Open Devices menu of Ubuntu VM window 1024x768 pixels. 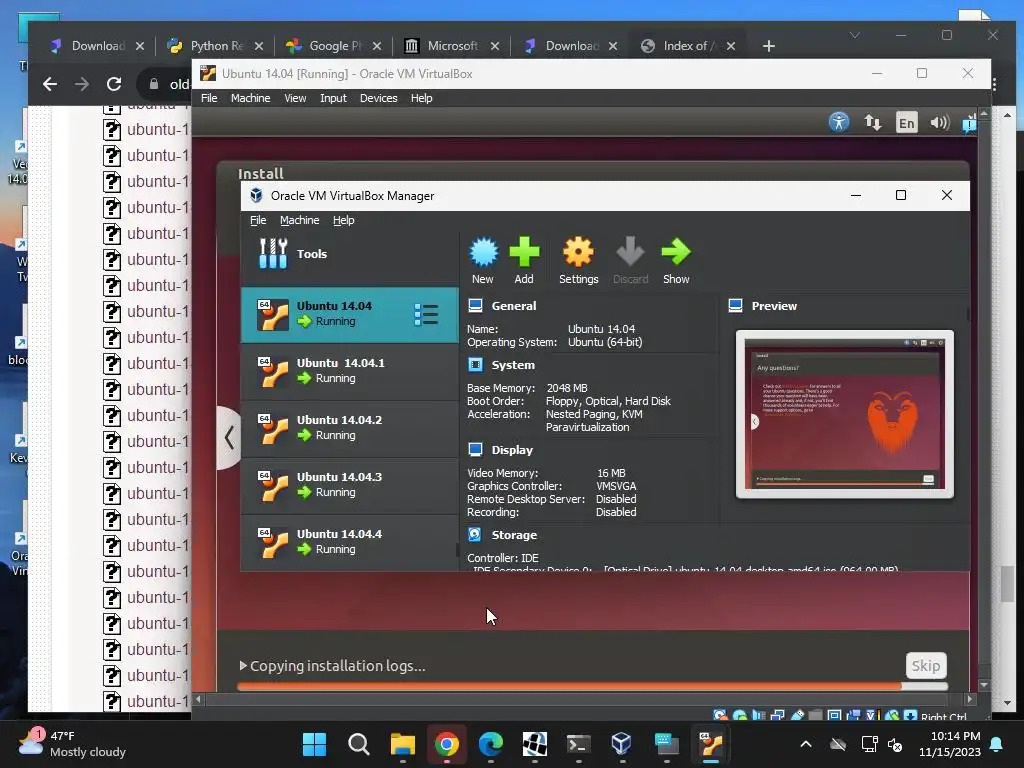coord(378,98)
